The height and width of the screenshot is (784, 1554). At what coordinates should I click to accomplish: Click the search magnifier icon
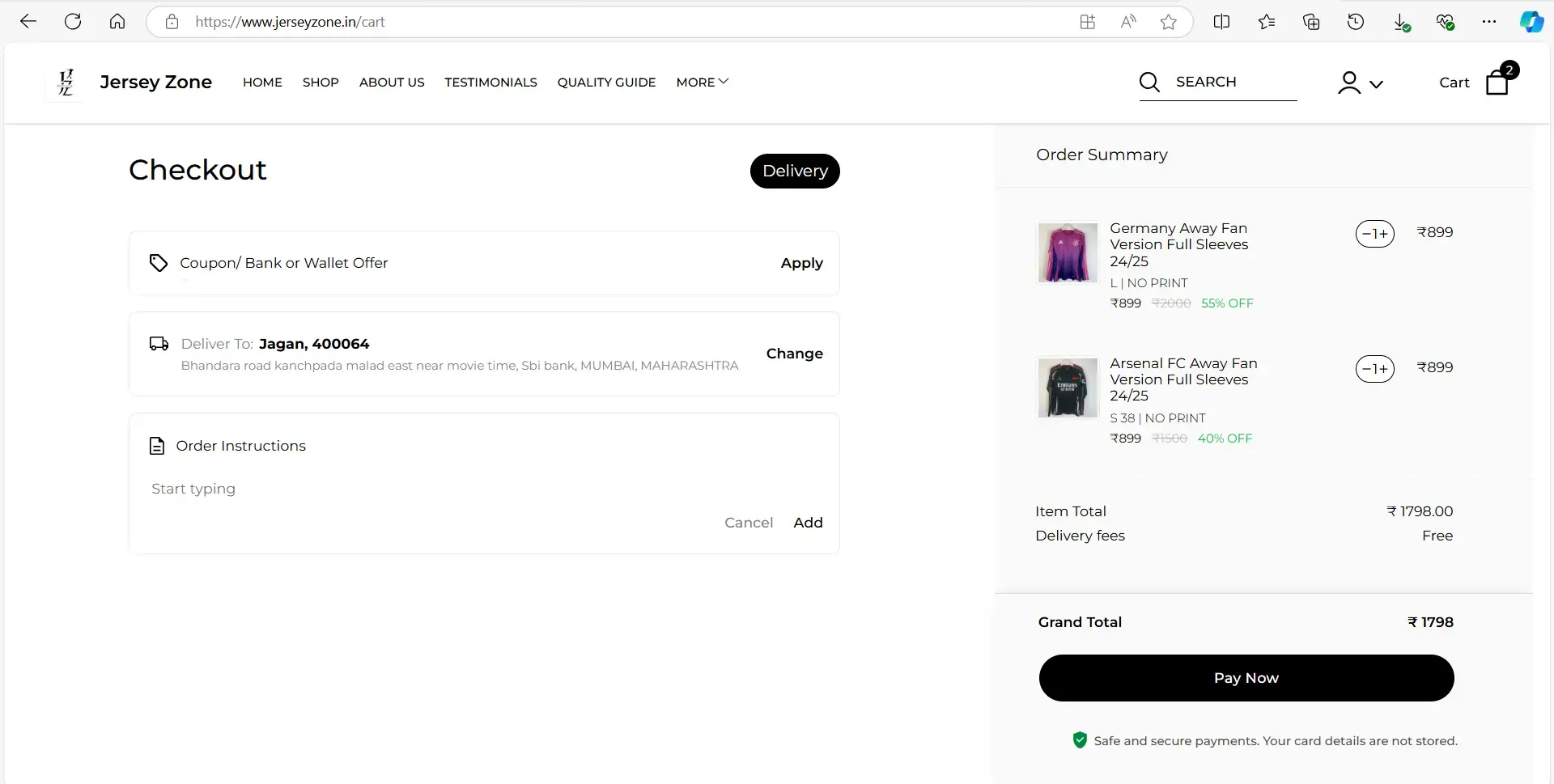click(1149, 83)
